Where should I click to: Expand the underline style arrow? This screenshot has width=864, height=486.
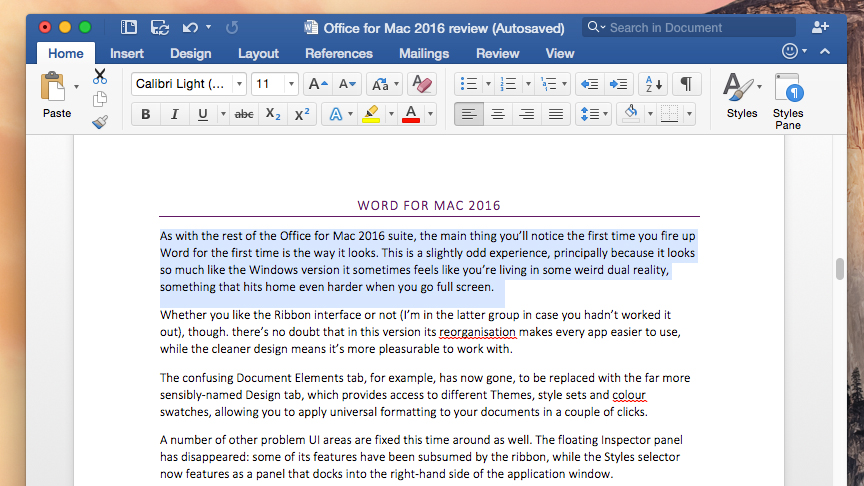click(x=223, y=114)
